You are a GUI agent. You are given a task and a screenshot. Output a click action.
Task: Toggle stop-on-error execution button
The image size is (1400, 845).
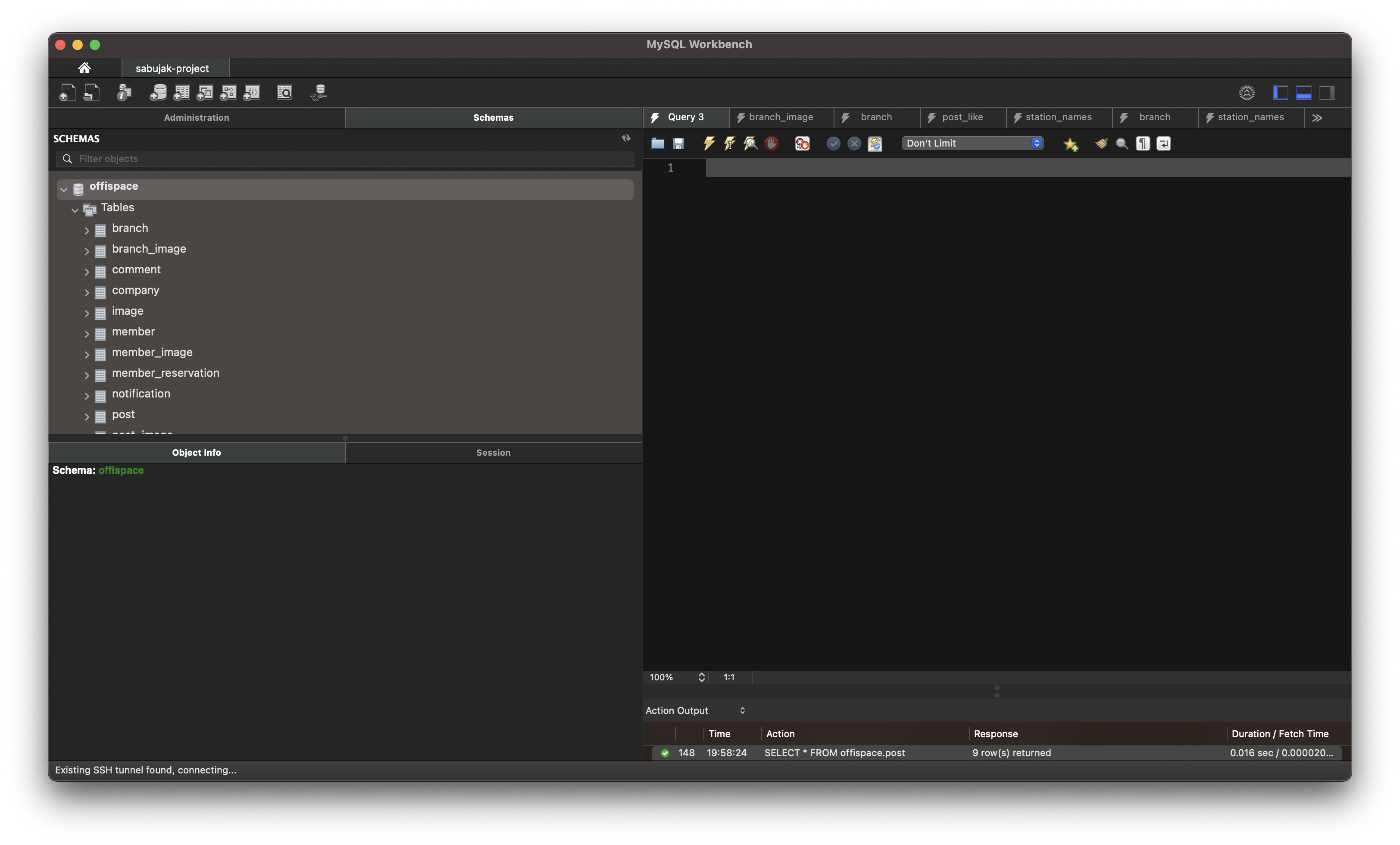point(802,144)
